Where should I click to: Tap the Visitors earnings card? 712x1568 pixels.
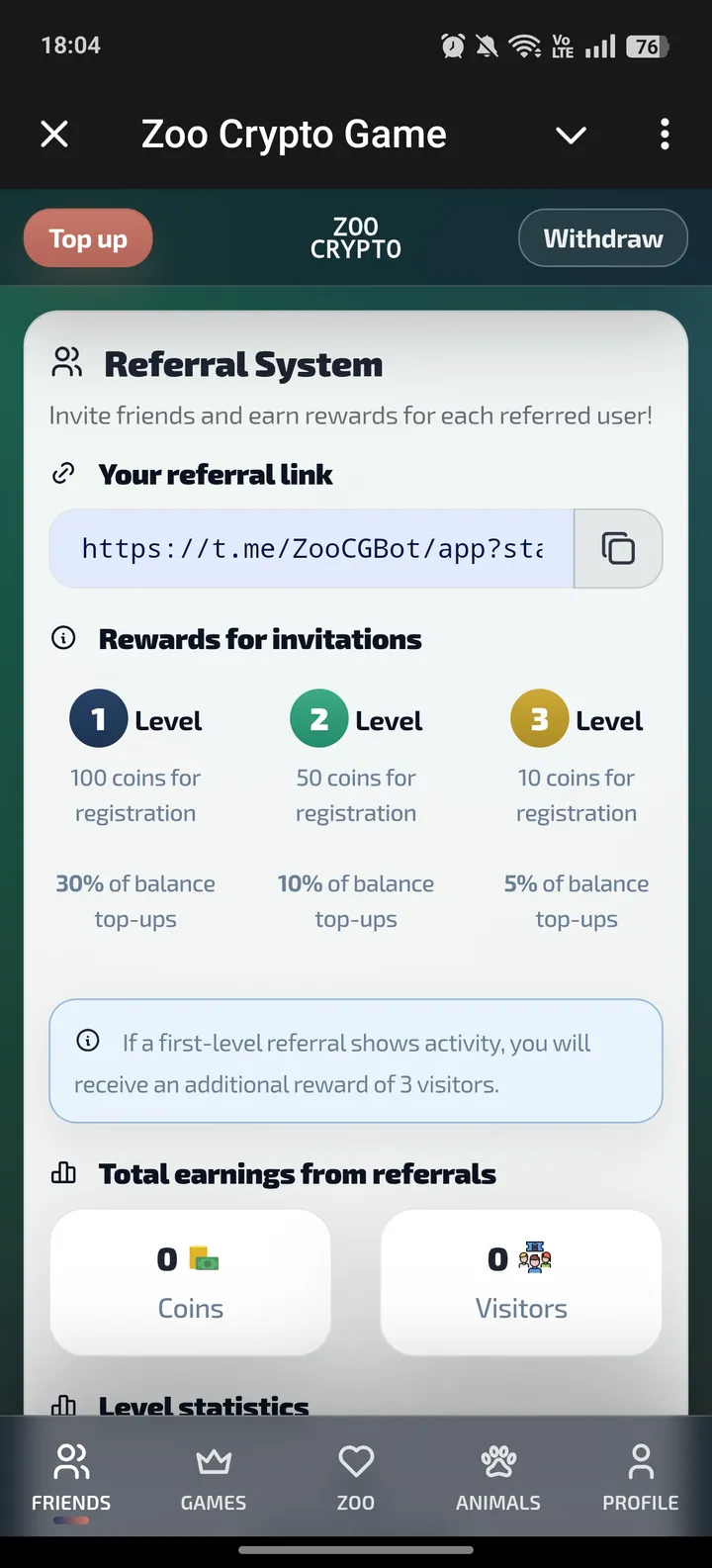(521, 1282)
